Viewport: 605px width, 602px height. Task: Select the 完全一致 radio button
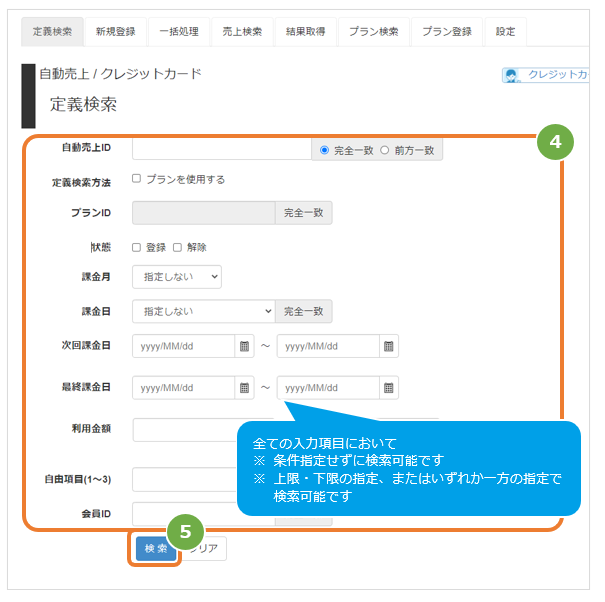coord(324,150)
